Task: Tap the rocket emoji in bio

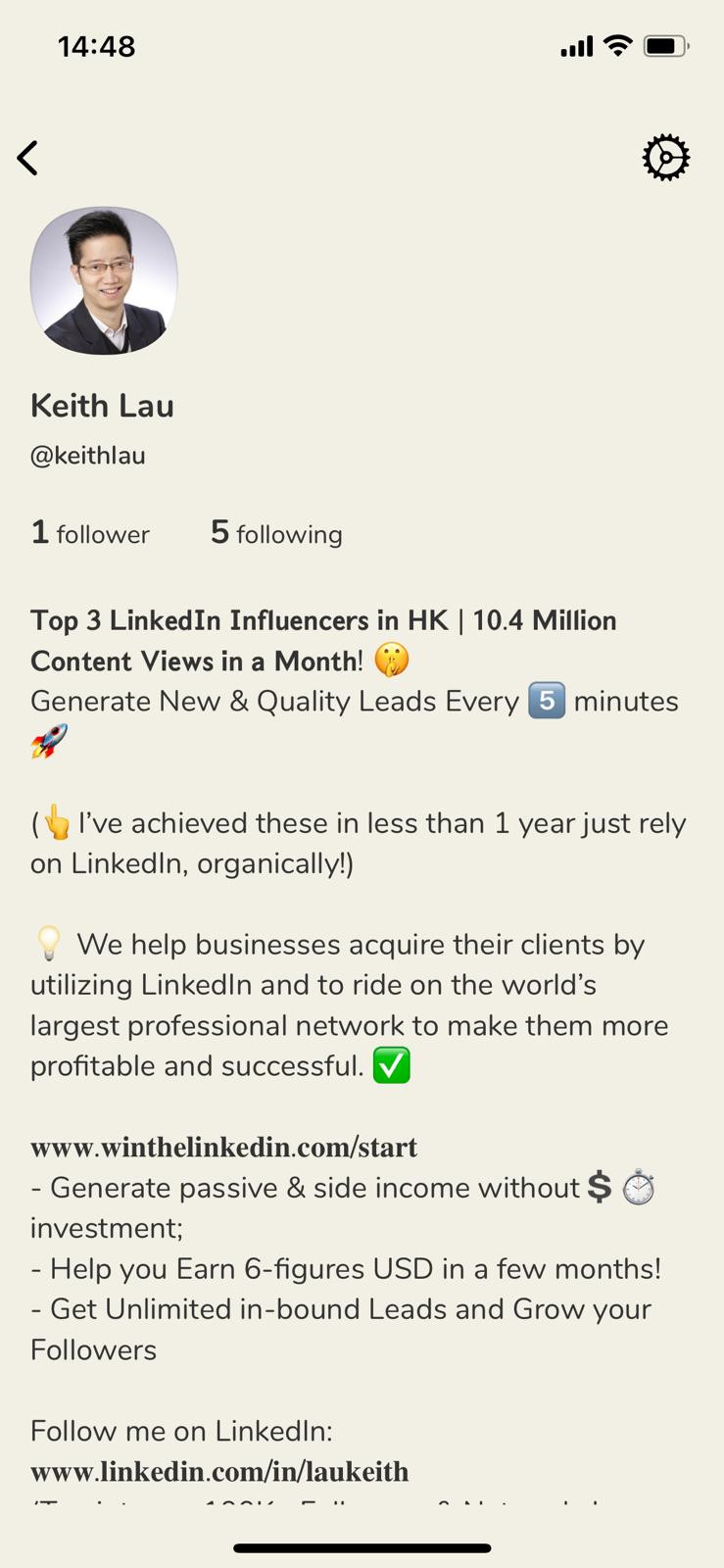Action: tap(49, 742)
